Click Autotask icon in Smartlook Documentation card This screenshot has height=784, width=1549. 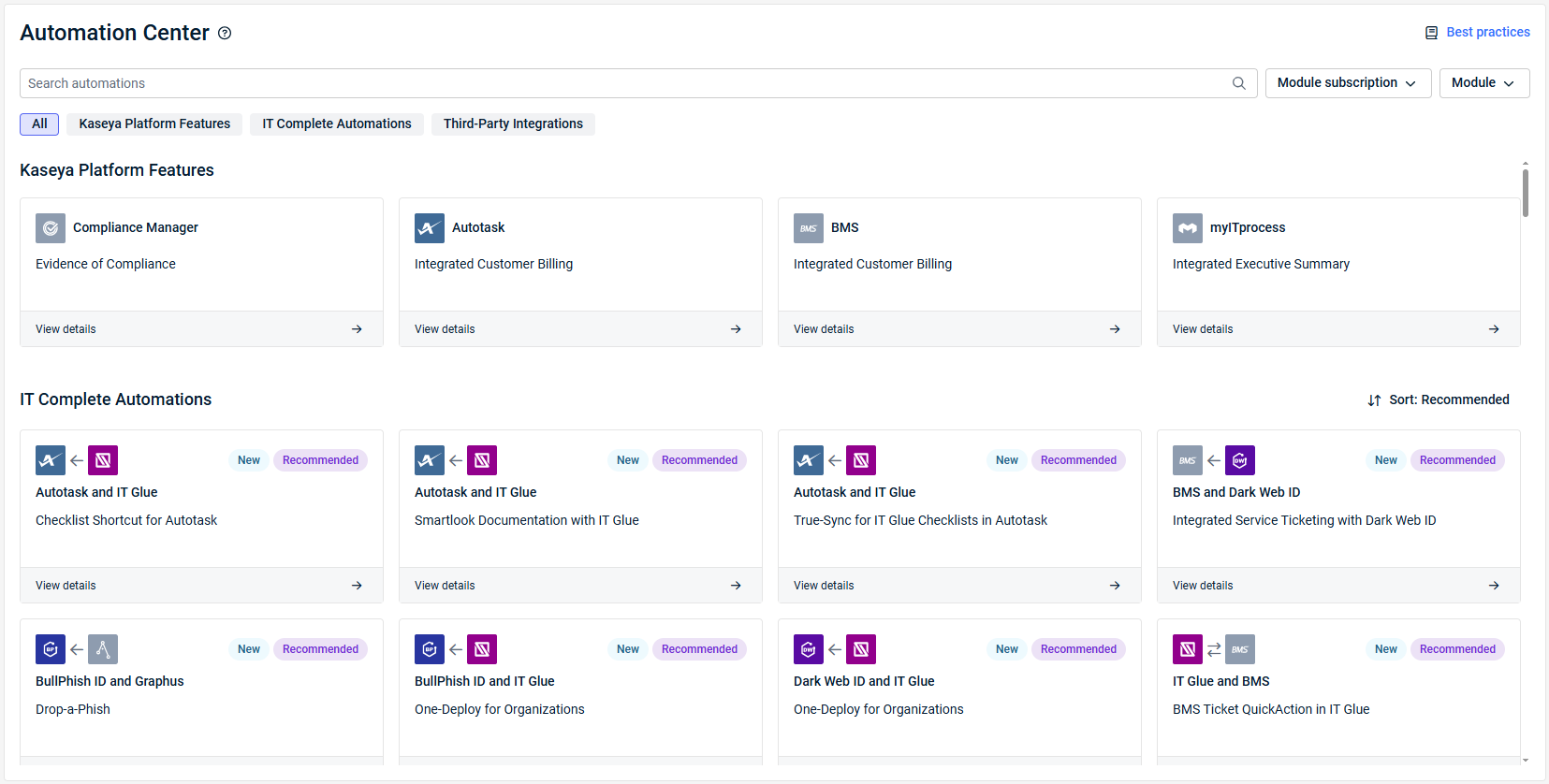pos(430,460)
